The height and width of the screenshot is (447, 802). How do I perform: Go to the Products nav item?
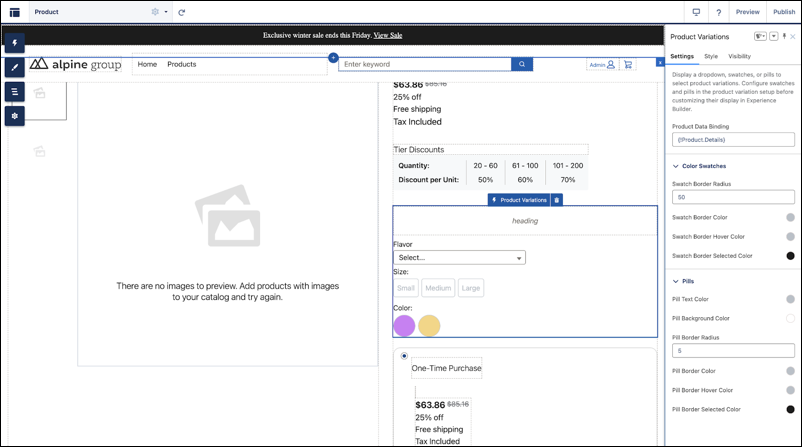pyautogui.click(x=182, y=64)
